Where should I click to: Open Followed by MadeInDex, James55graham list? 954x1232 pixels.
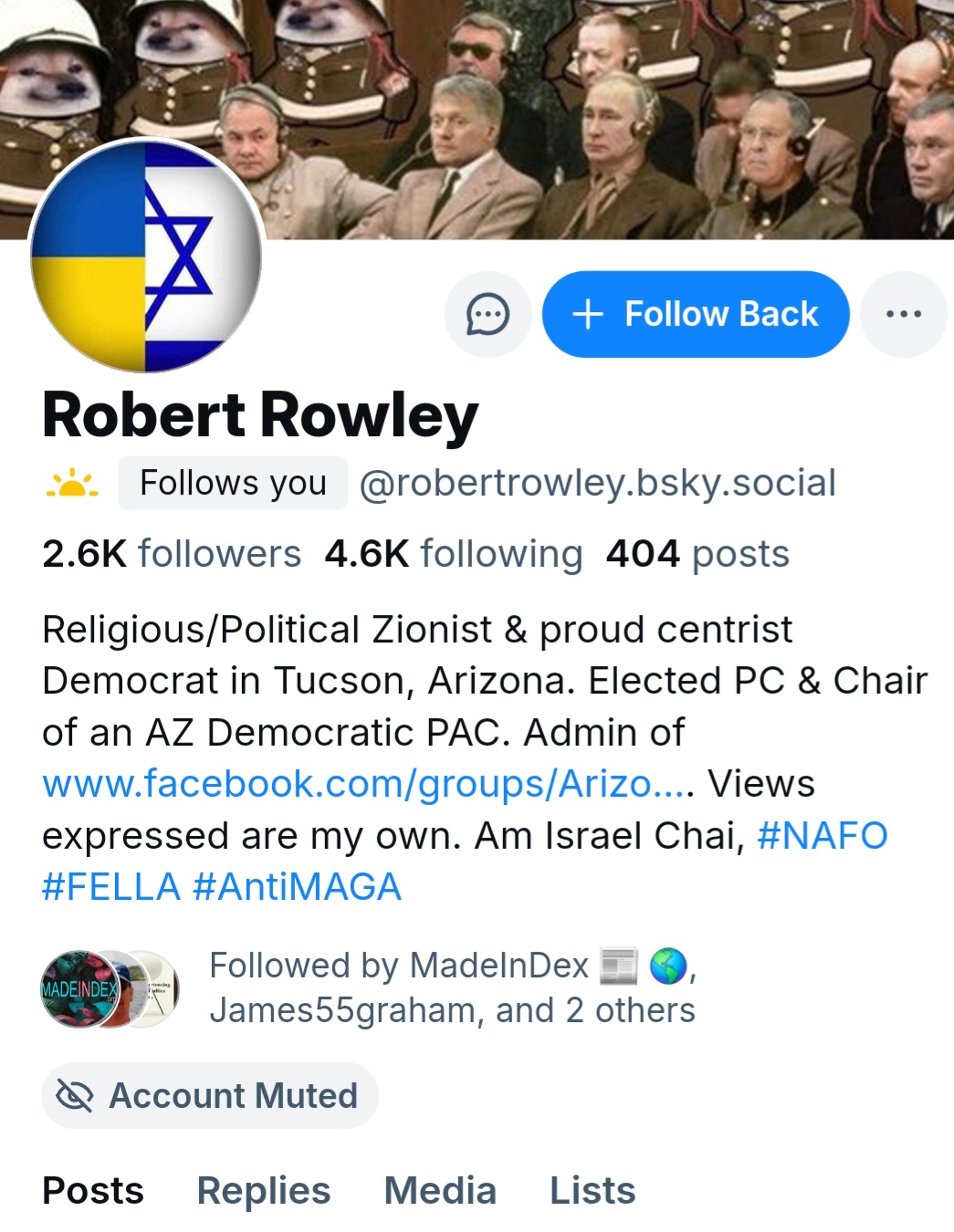(452, 988)
